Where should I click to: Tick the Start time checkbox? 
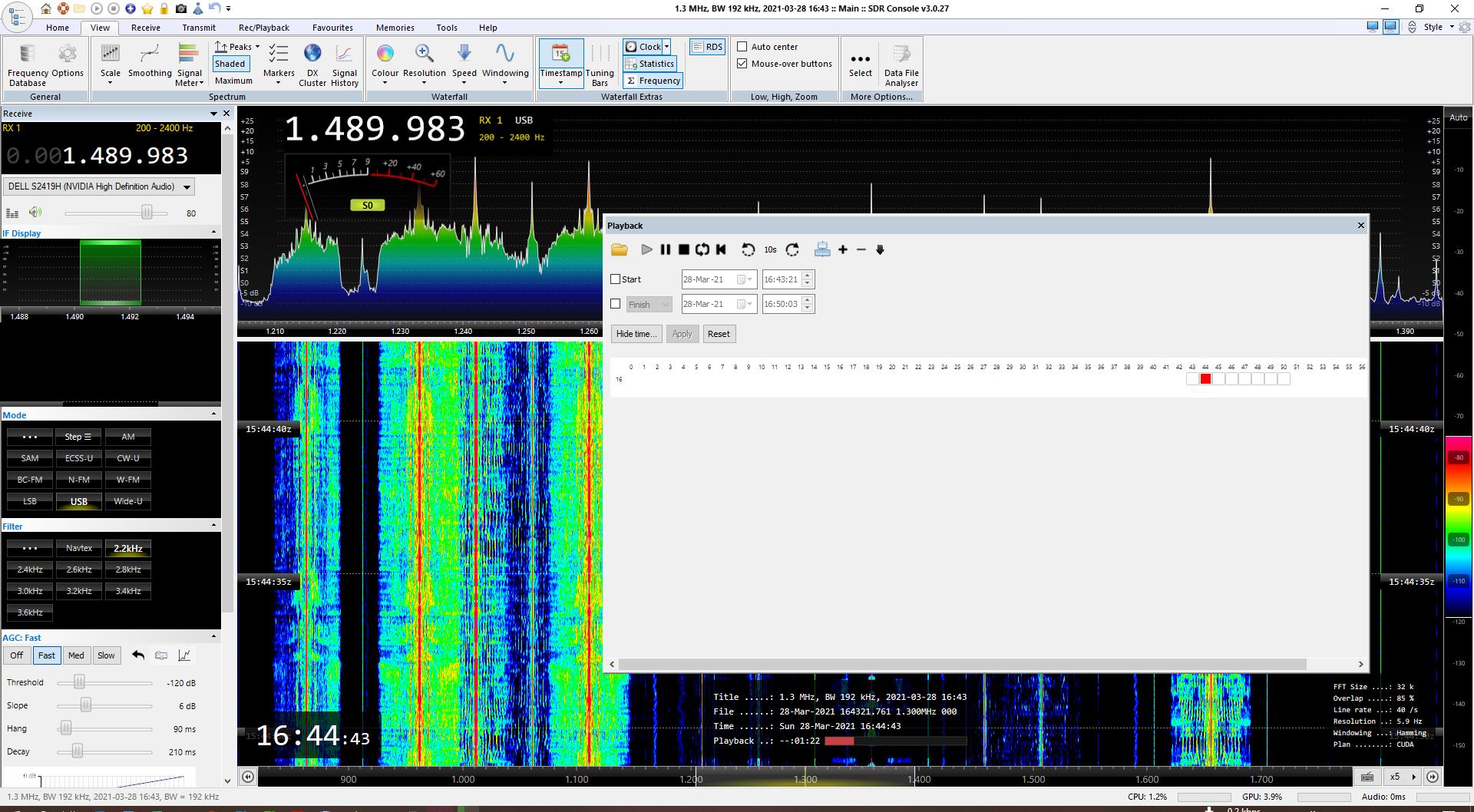click(616, 279)
